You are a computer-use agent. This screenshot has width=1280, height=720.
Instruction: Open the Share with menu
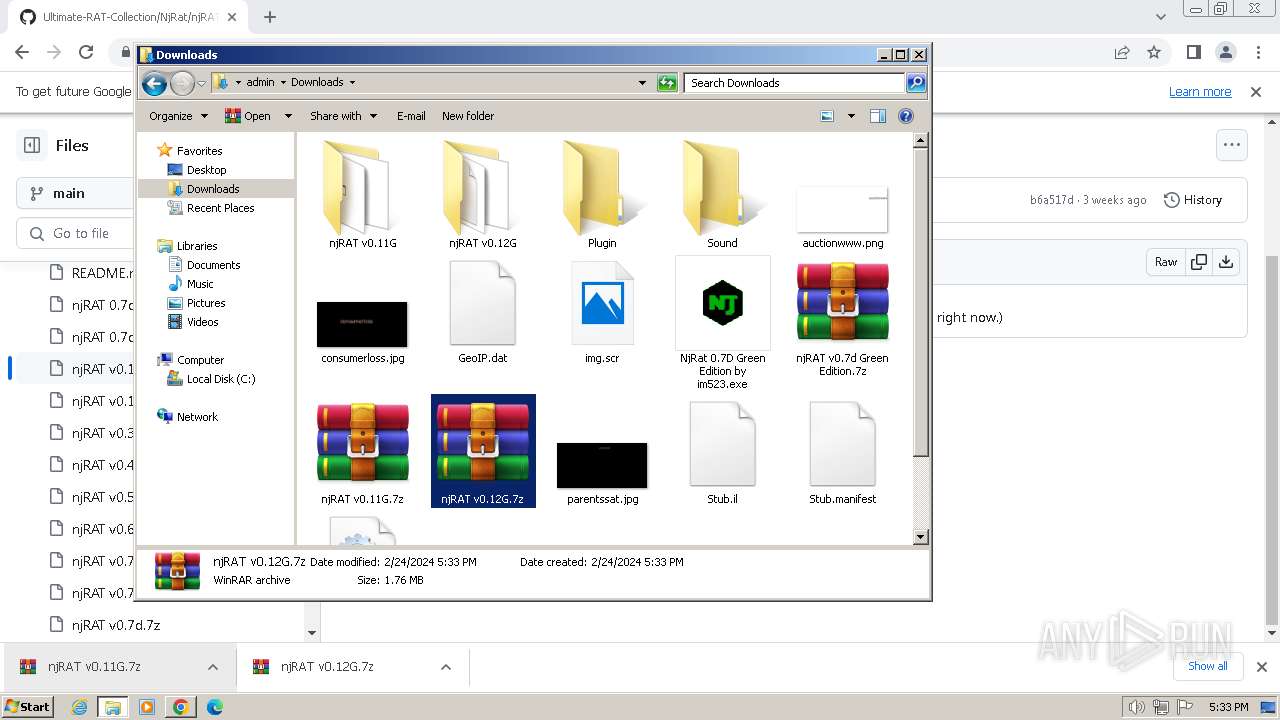click(343, 116)
